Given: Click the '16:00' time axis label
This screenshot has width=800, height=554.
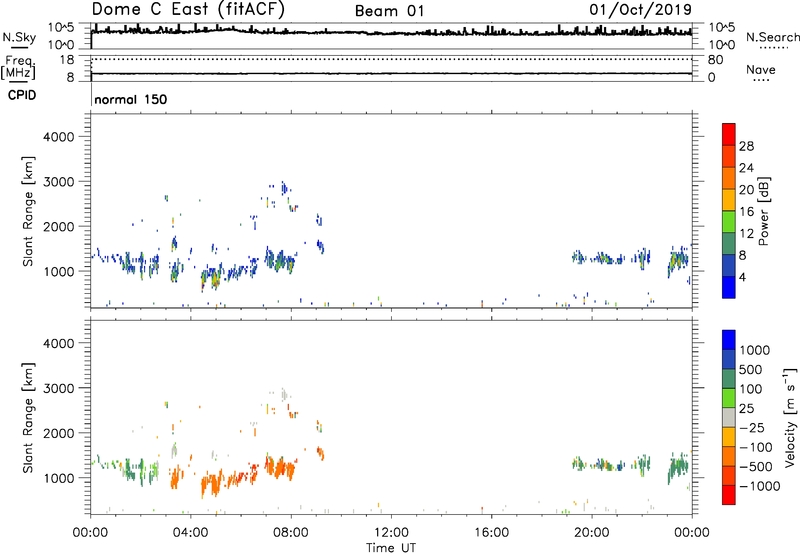Looking at the screenshot, I should [x=491, y=533].
